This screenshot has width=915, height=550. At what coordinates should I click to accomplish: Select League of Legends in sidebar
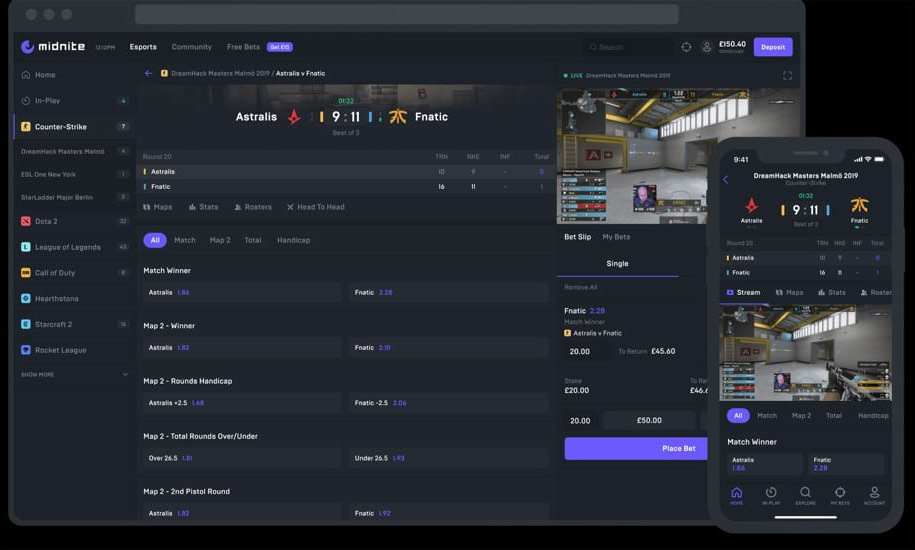coord(74,247)
